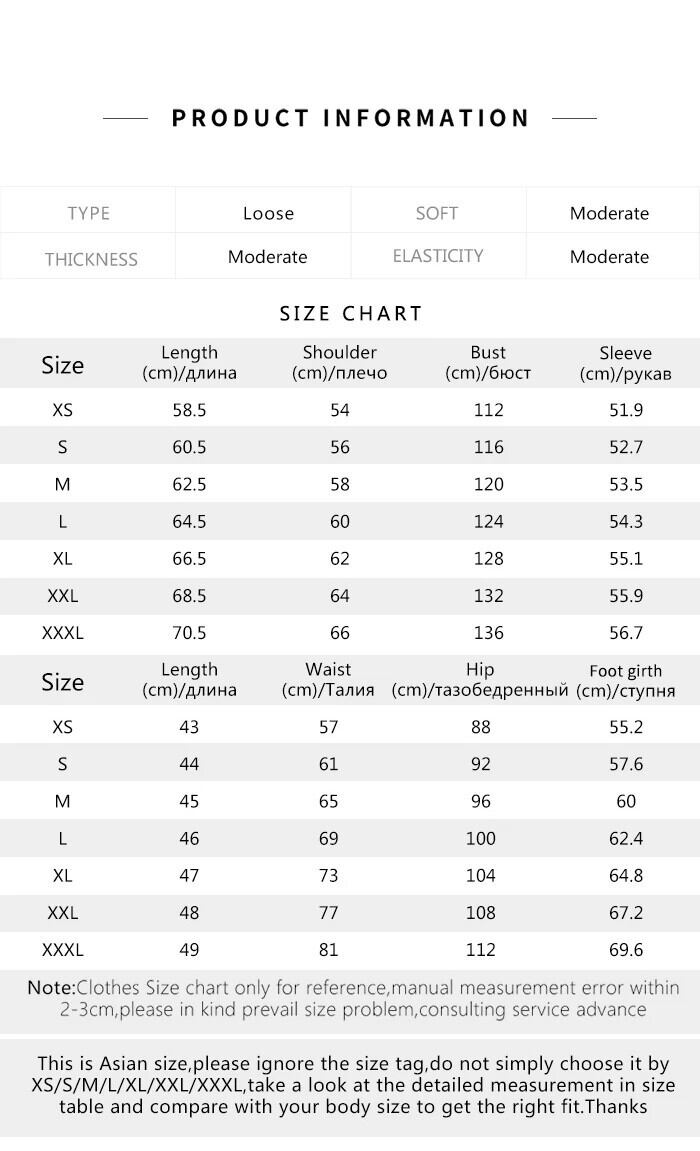Select the Foot girth (cm) column header
The width and height of the screenshot is (700, 1151).
click(x=625, y=681)
